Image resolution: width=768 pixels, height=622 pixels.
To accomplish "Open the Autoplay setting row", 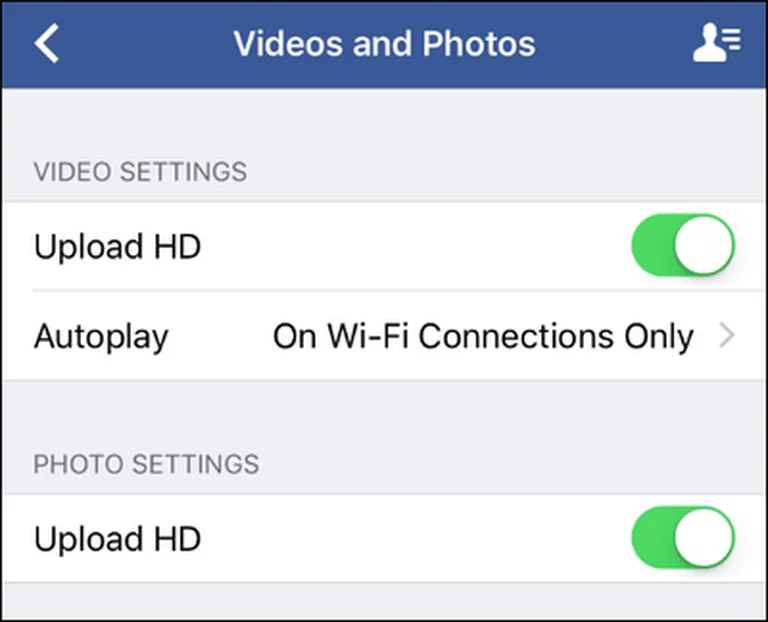I will point(384,336).
